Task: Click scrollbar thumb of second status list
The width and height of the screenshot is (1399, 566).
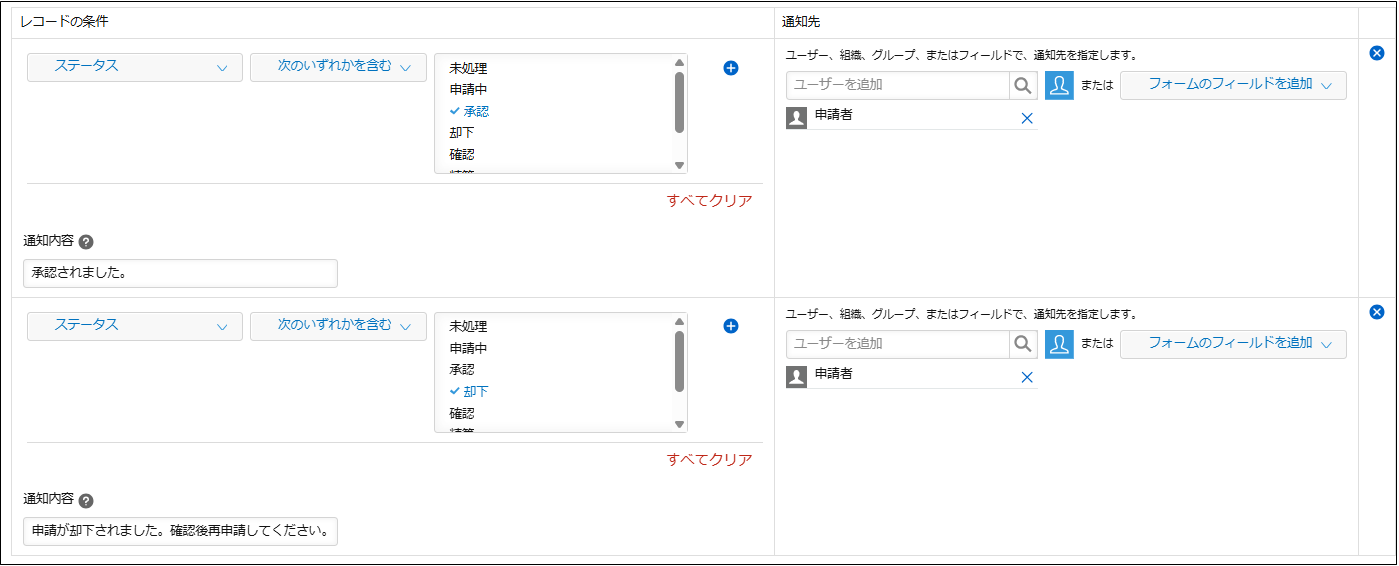Action: coord(679,362)
